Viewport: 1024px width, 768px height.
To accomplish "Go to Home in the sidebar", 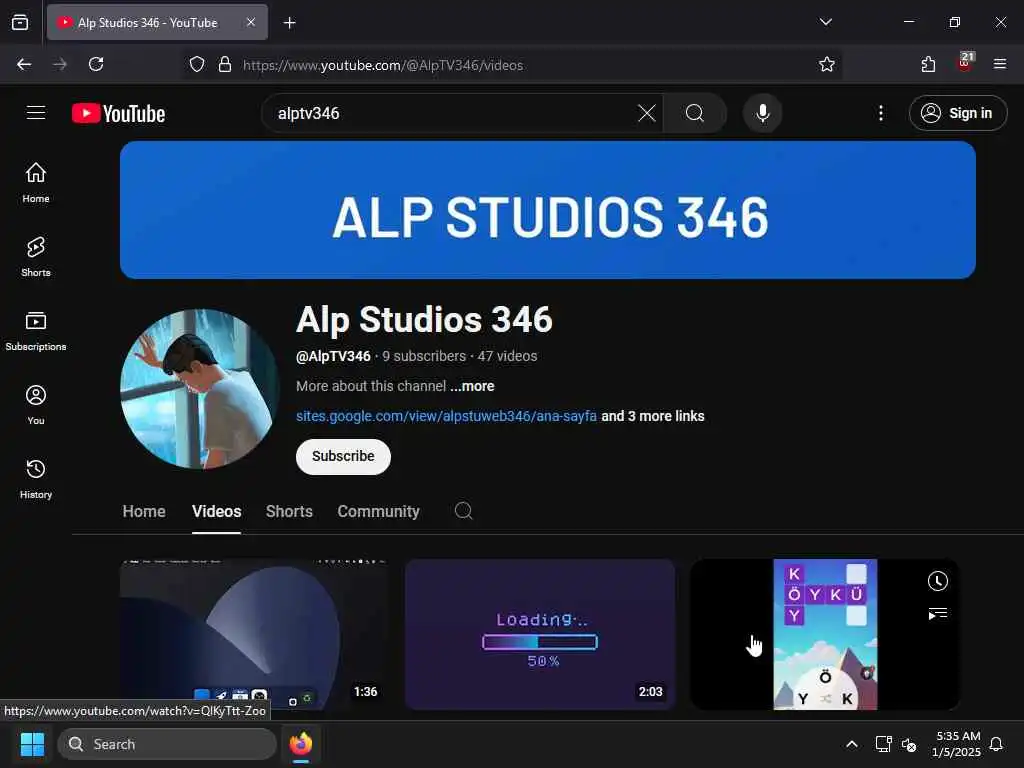I will [36, 183].
